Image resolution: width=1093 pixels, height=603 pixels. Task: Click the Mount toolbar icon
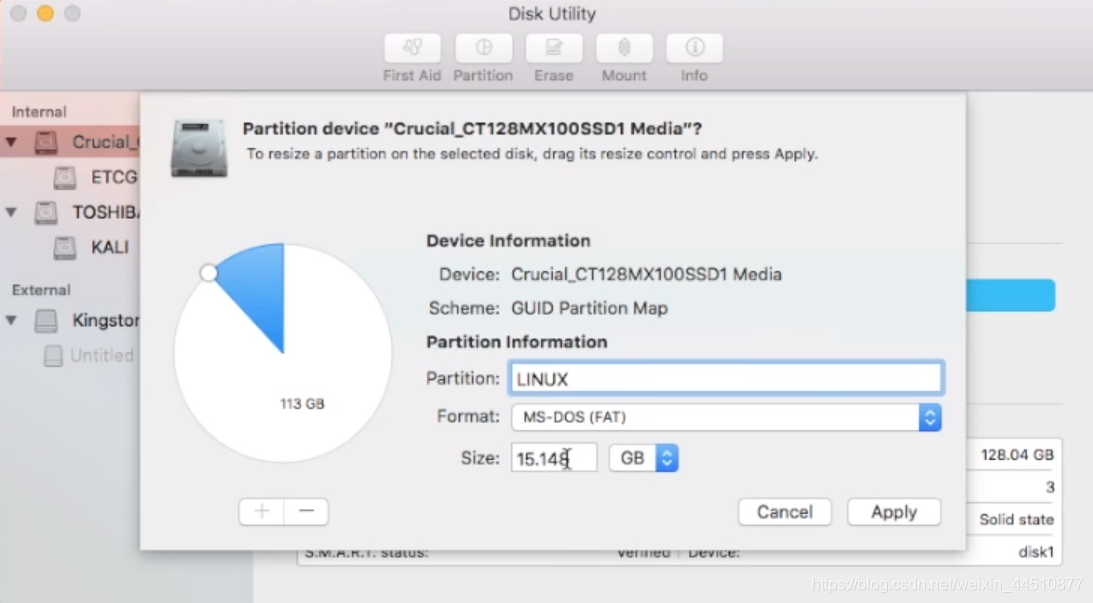[624, 49]
